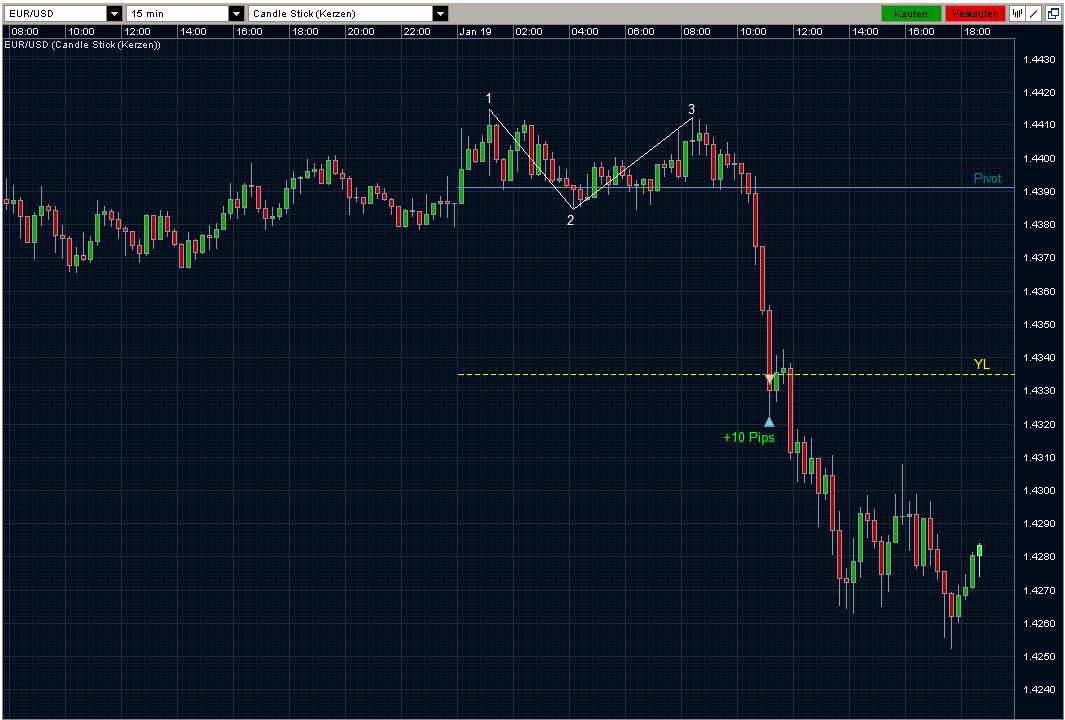
Task: Click the 1.4430 price axis label
Action: [1039, 59]
